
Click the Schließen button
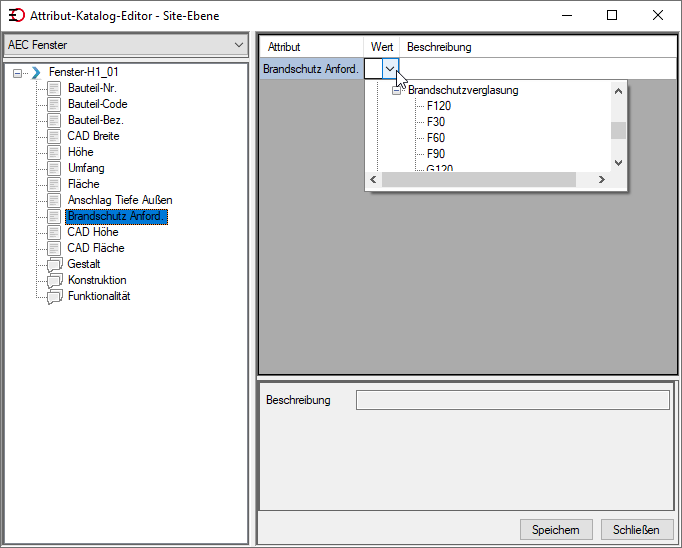pyautogui.click(x=636, y=530)
